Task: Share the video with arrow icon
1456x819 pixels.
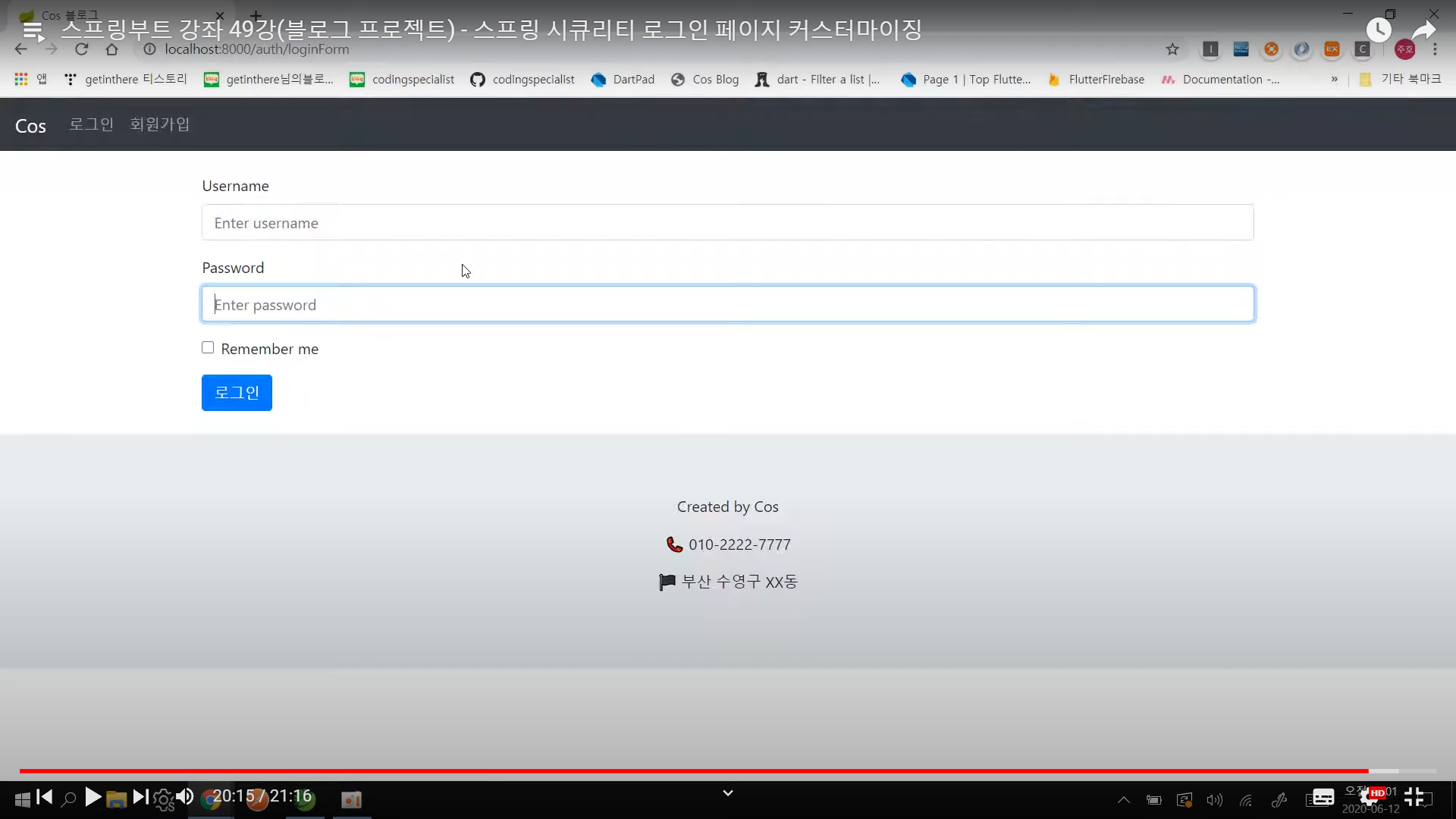Action: [x=1423, y=30]
